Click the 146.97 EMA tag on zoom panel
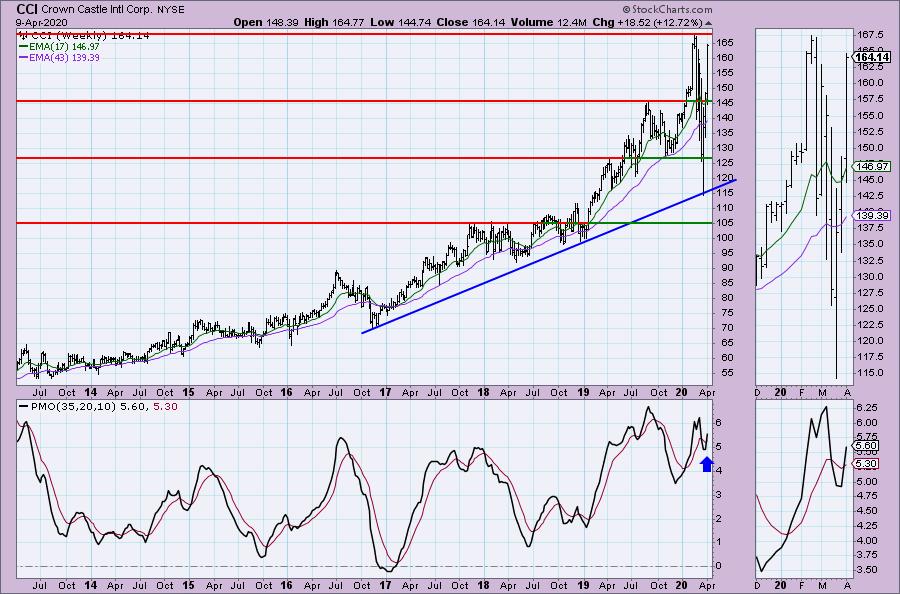 click(871, 166)
